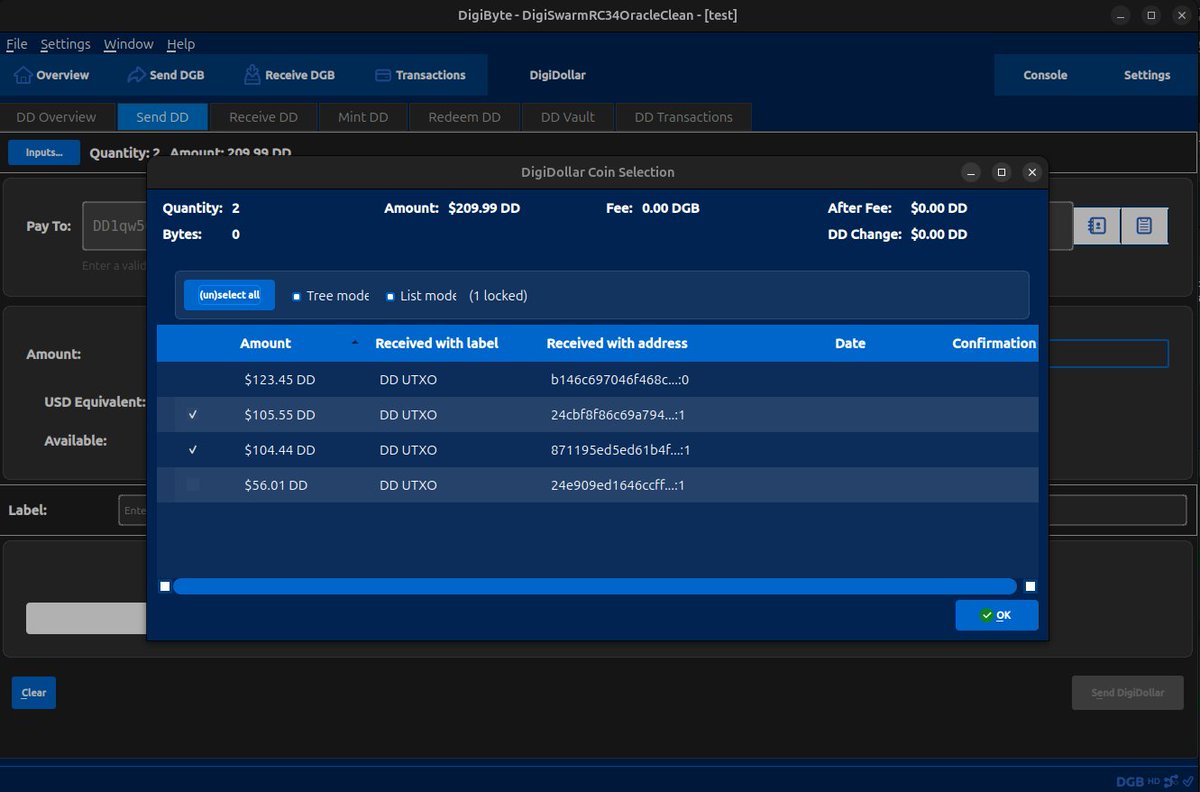Click the Clear button

34,692
